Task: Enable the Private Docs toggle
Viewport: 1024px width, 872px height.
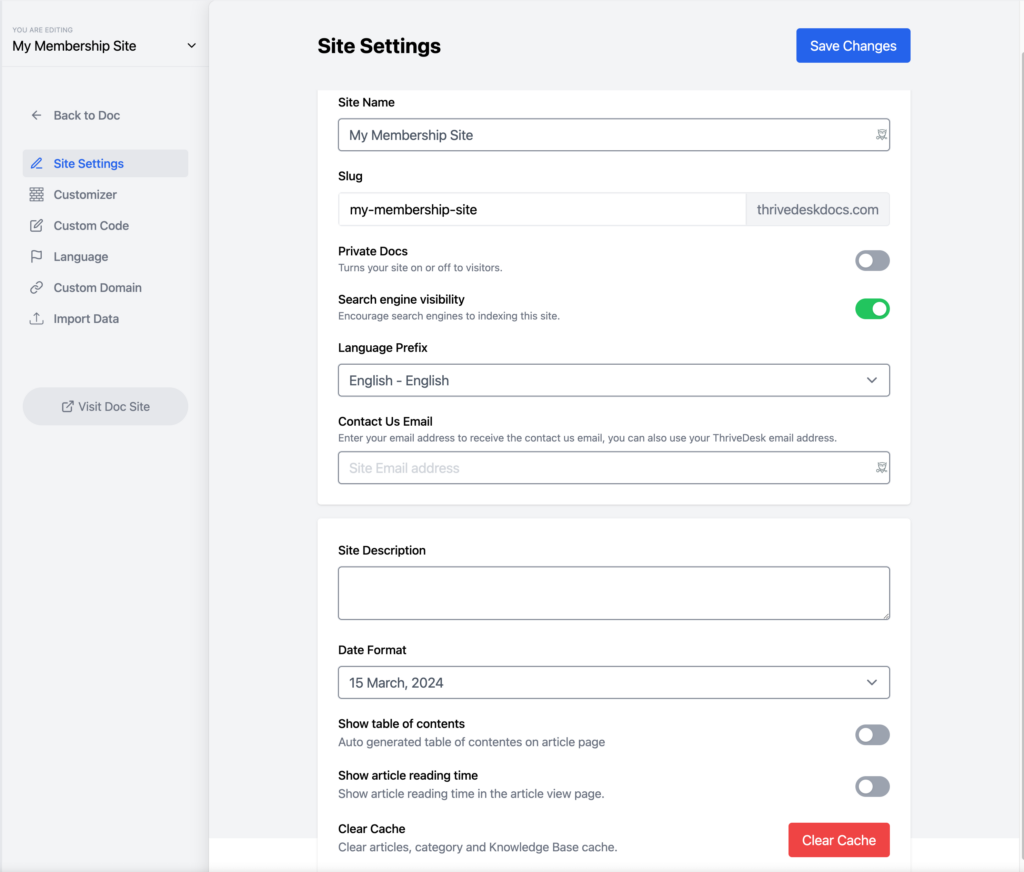Action: [872, 260]
